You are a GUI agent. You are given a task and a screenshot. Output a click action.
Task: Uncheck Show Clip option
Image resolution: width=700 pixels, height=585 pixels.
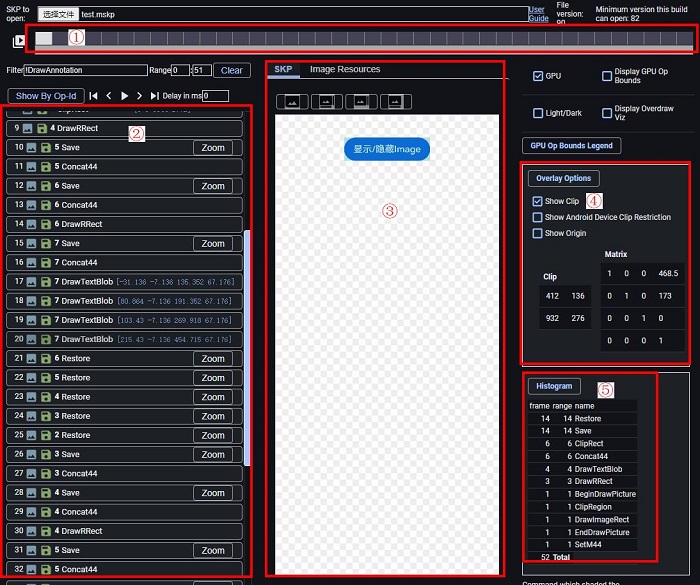[x=538, y=201]
